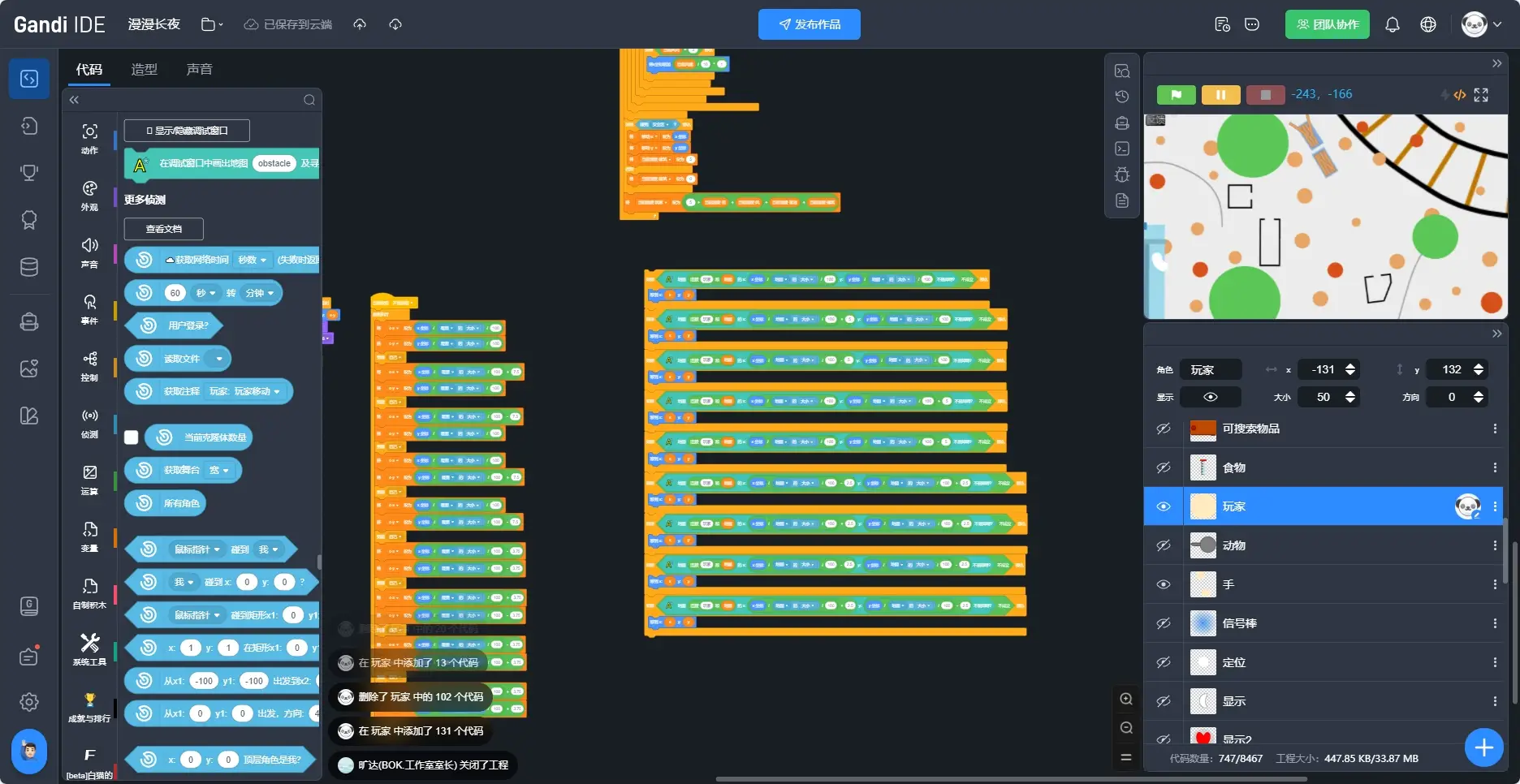Select the 运算 operators block category
Image resolution: width=1520 pixels, height=784 pixels.
(x=89, y=479)
